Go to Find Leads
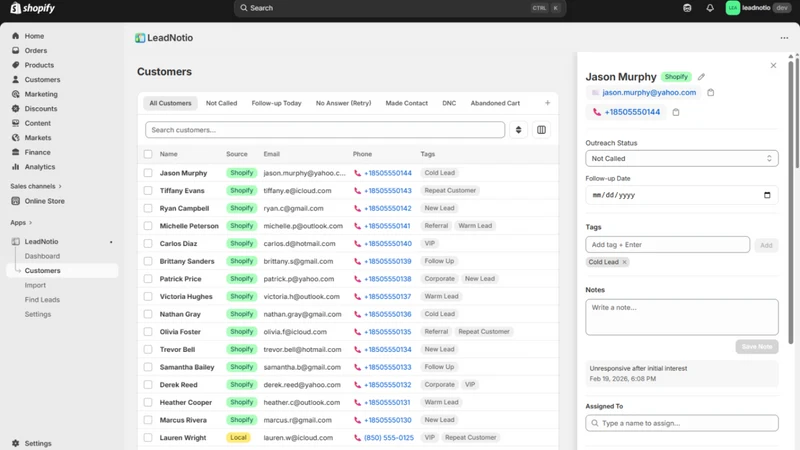Viewport: 800px width, 450px height. coord(42,299)
